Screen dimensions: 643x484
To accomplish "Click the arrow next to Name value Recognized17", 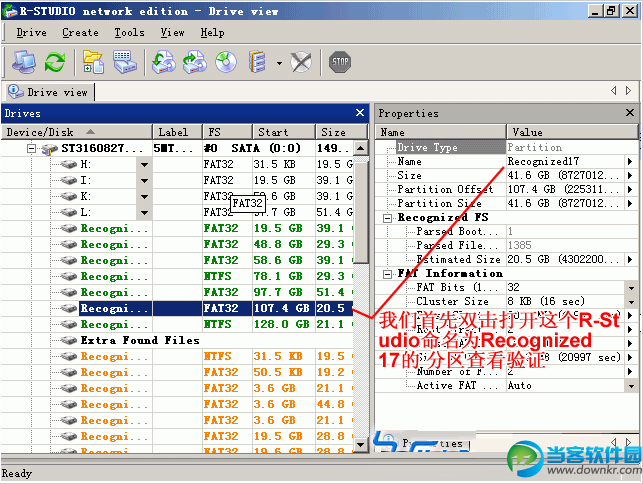I will click(x=630, y=162).
